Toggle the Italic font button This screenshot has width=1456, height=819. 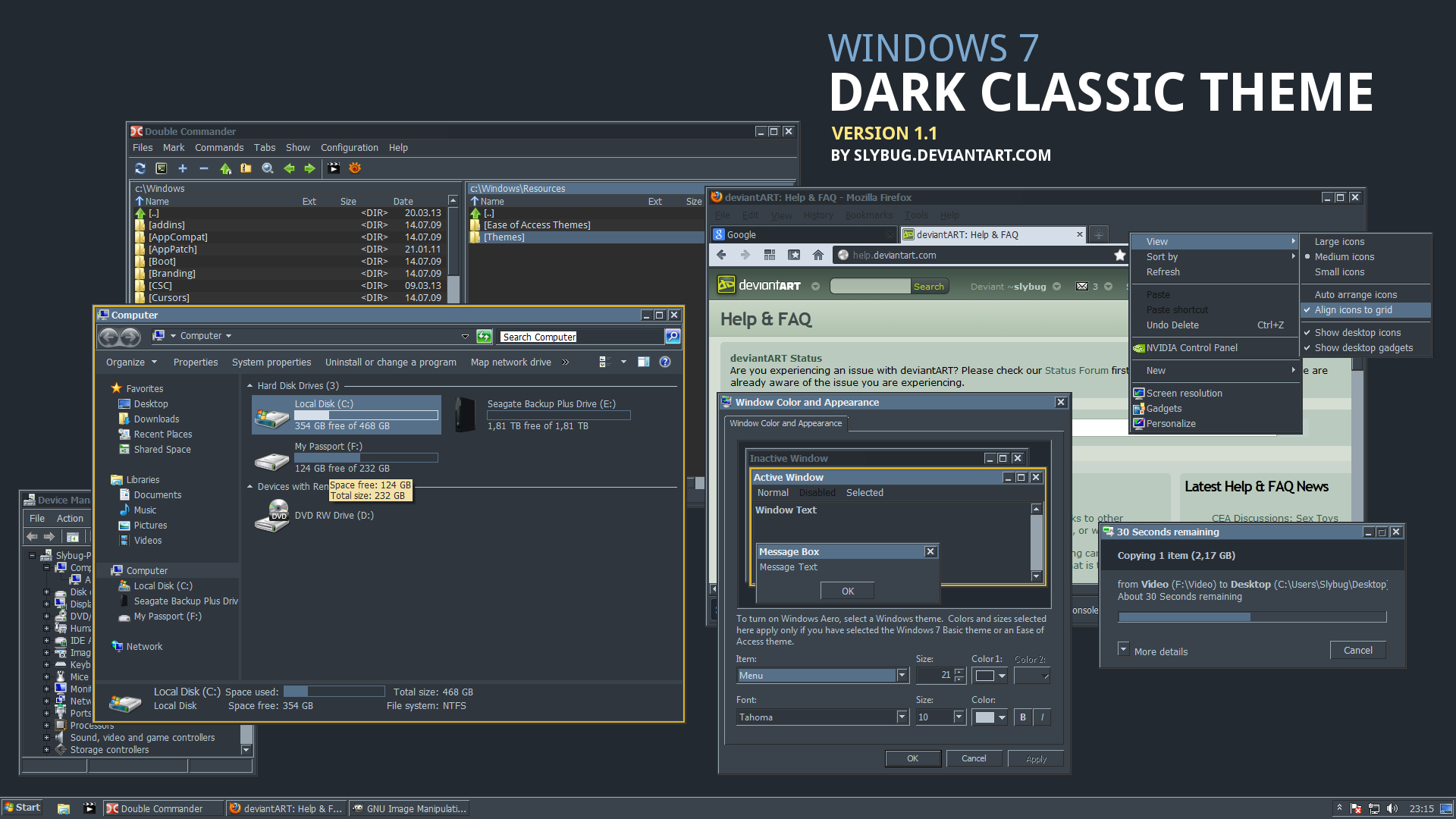(1042, 717)
